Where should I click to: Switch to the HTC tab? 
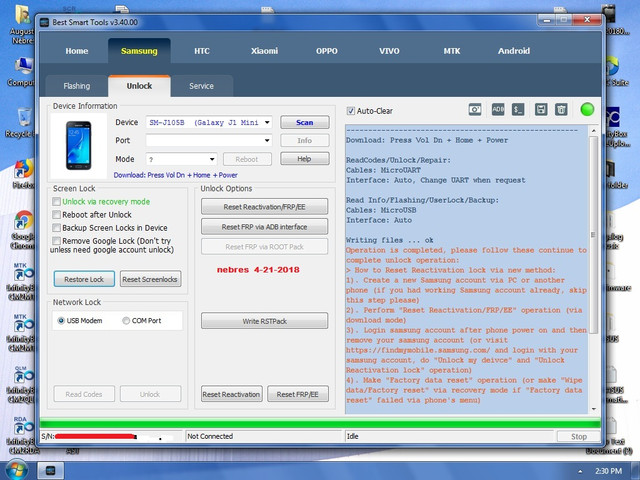pyautogui.click(x=202, y=51)
